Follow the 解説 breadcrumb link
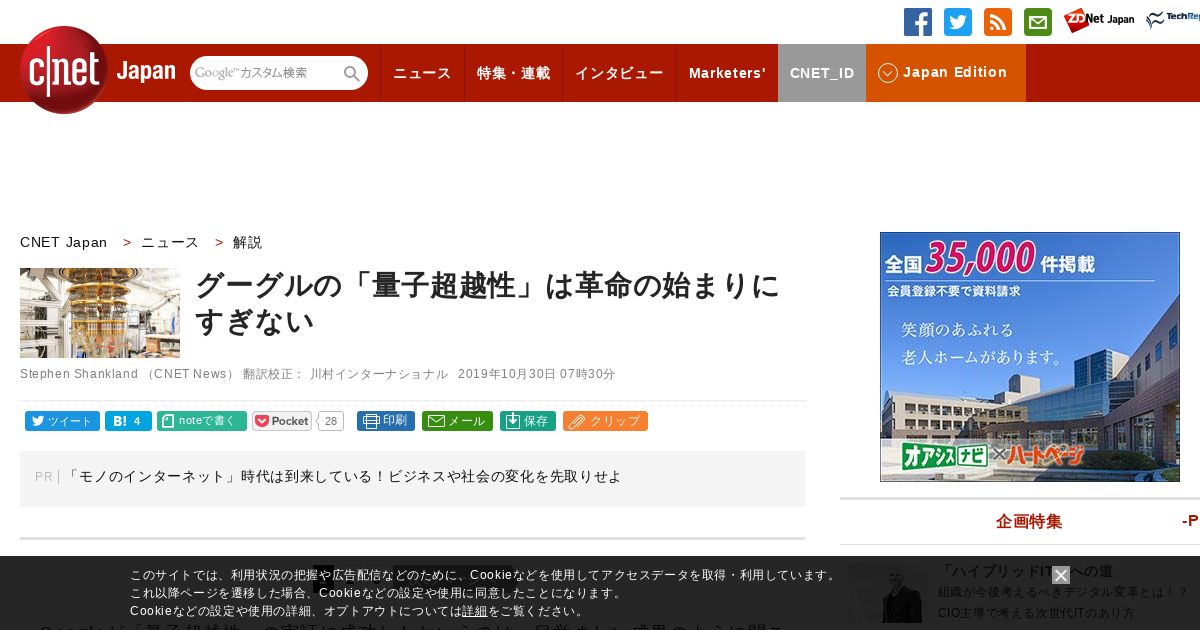This screenshot has height=630, width=1200. 247,242
